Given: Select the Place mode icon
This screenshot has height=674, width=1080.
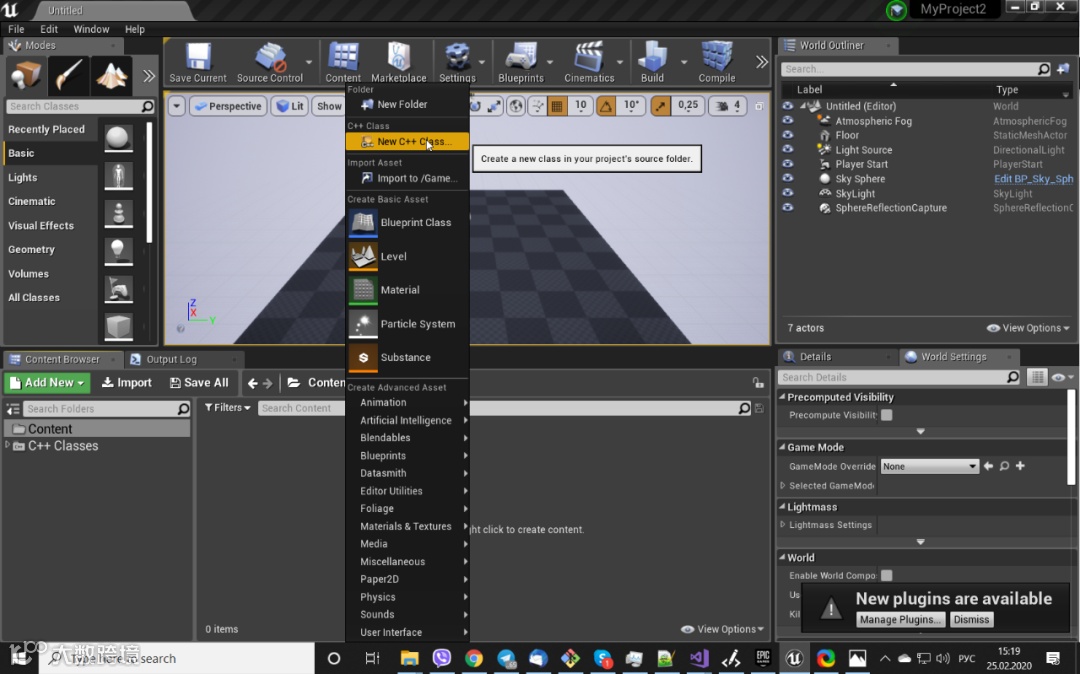Looking at the screenshot, I should coord(25,75).
